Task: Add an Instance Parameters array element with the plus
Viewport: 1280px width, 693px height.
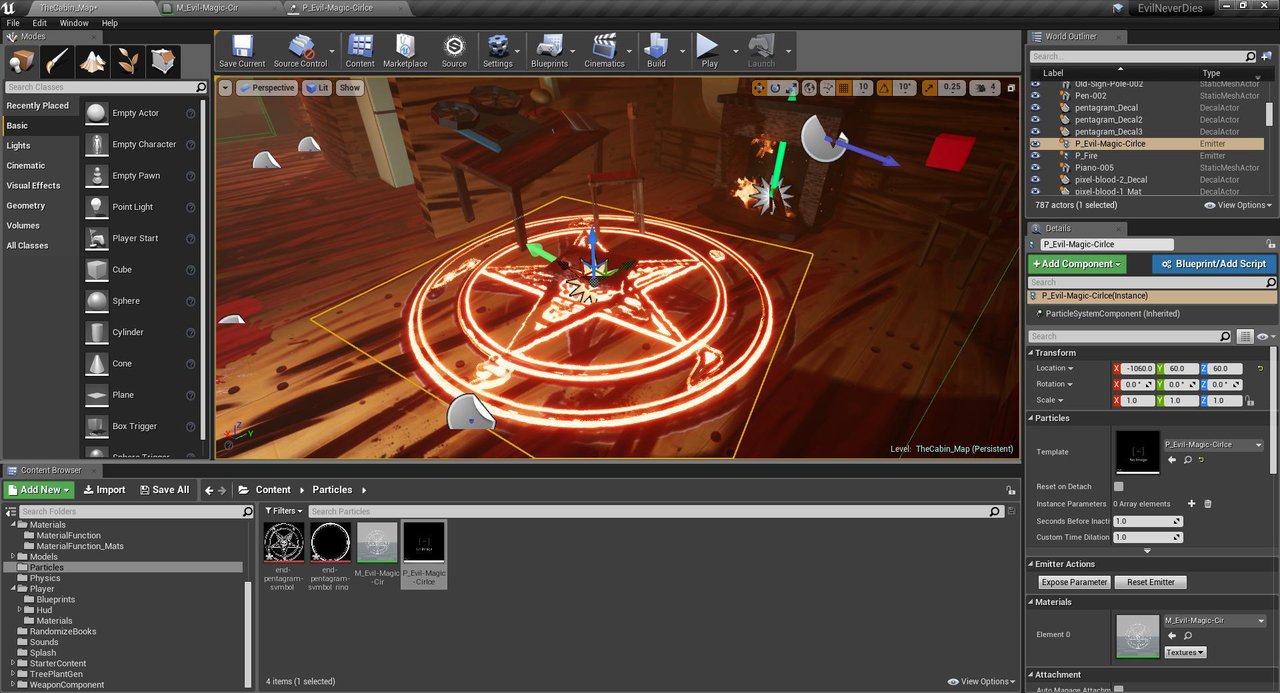Action: coord(1191,504)
